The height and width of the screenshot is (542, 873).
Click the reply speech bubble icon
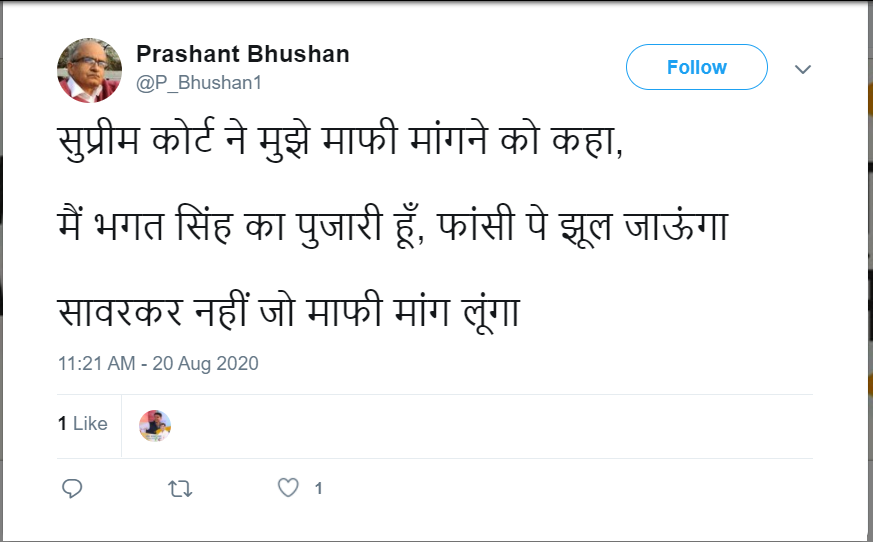72,488
